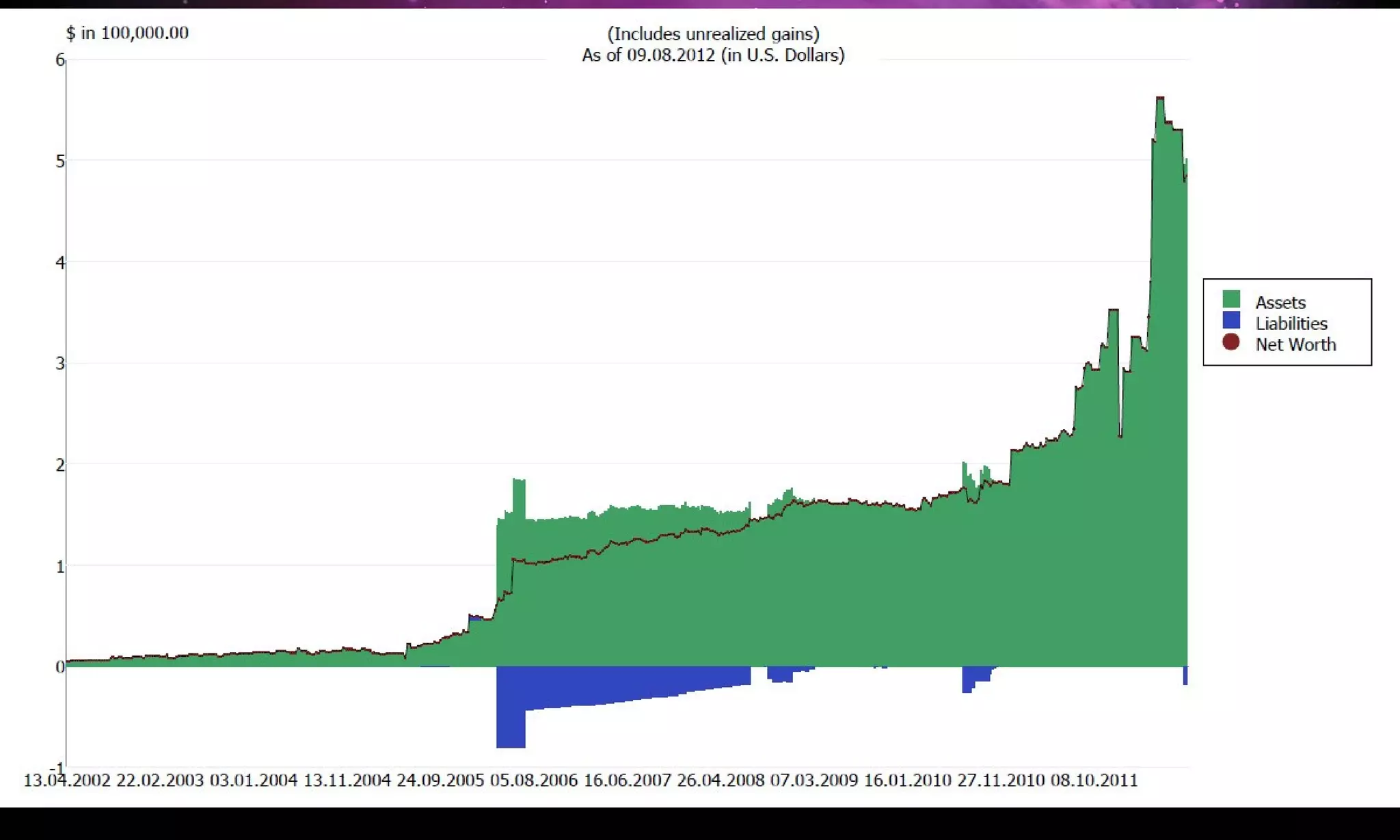This screenshot has width=1400, height=840.
Task: Click the y-axis value 2 label
Action: tap(60, 465)
